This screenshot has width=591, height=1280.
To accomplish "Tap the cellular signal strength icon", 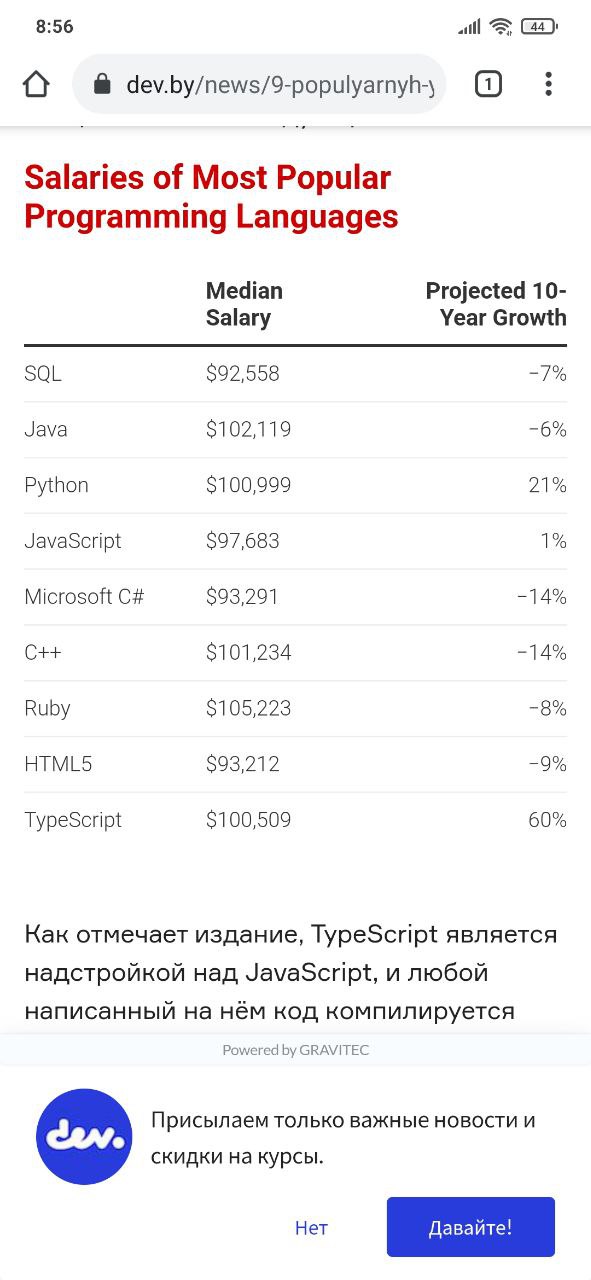I will (x=469, y=27).
